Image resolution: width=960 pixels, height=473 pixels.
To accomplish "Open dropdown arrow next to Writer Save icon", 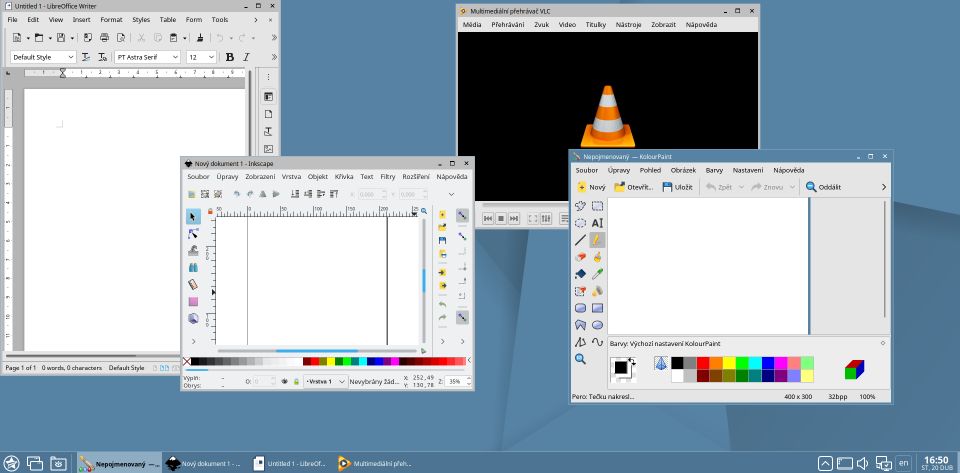I will click(72, 38).
